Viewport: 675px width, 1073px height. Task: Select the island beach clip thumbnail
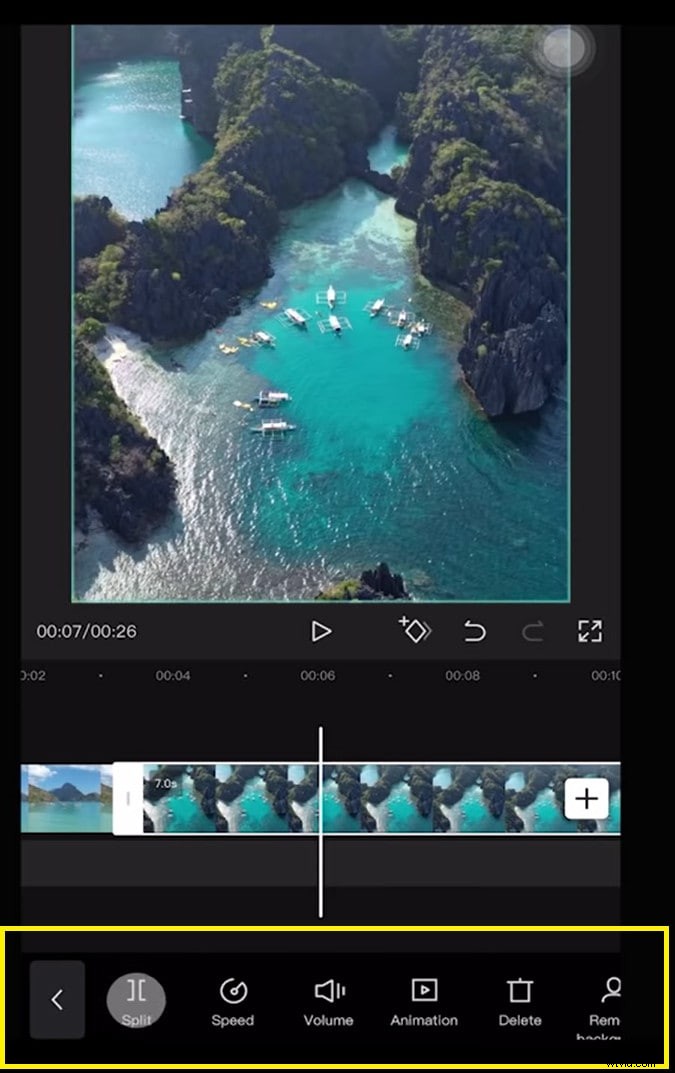pyautogui.click(x=66, y=799)
